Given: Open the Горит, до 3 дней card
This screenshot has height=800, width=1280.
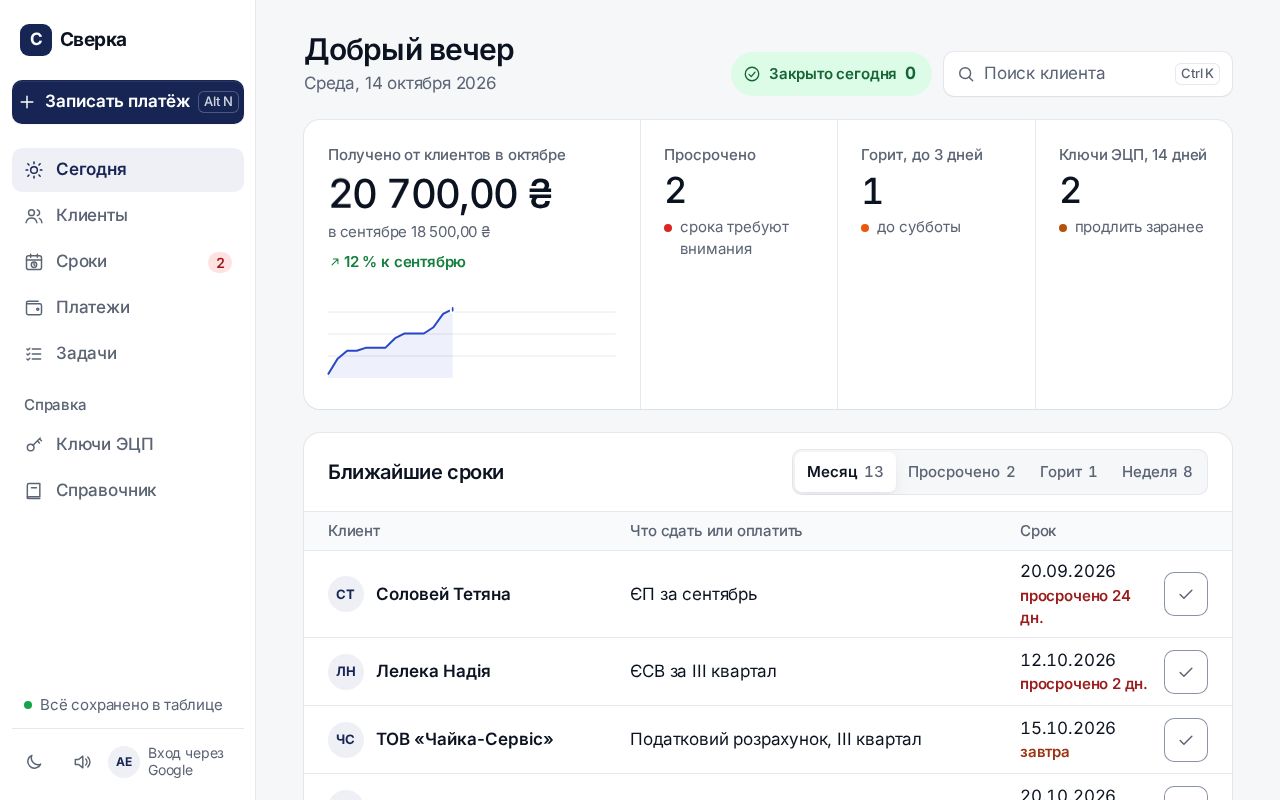Looking at the screenshot, I should tap(936, 265).
